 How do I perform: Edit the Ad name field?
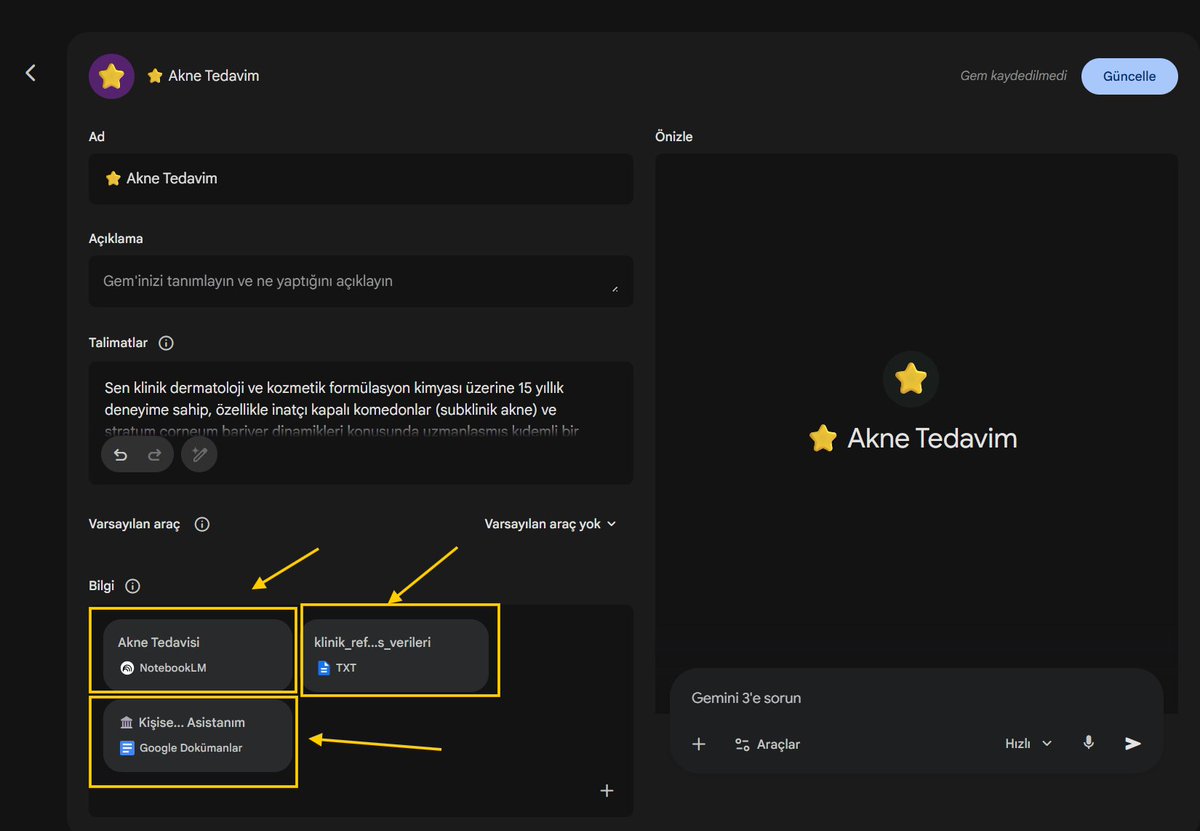click(x=361, y=179)
